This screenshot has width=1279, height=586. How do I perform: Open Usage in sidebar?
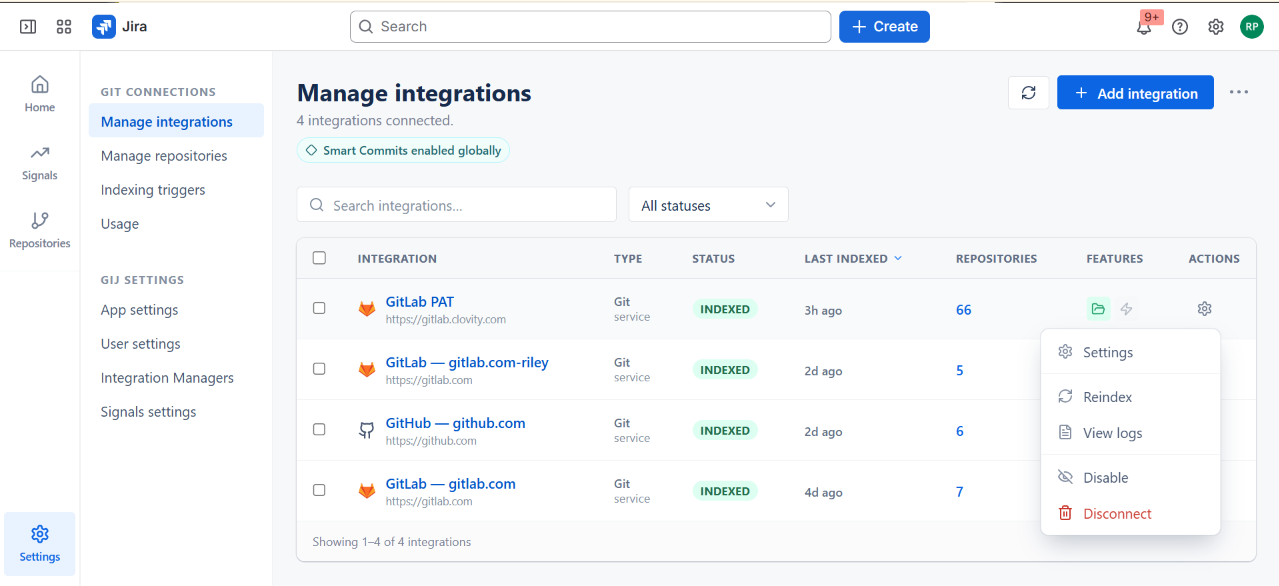tap(120, 224)
